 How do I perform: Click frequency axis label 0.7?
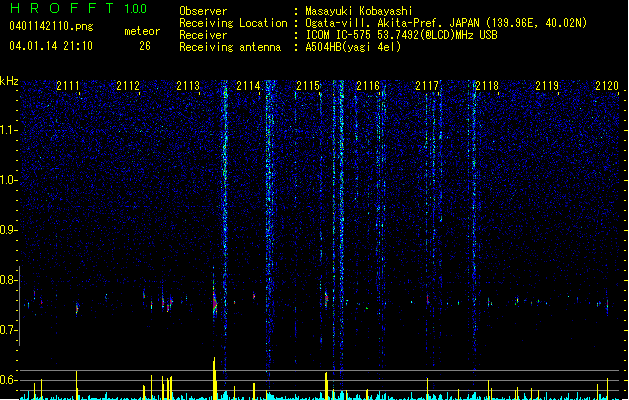coord(9,330)
